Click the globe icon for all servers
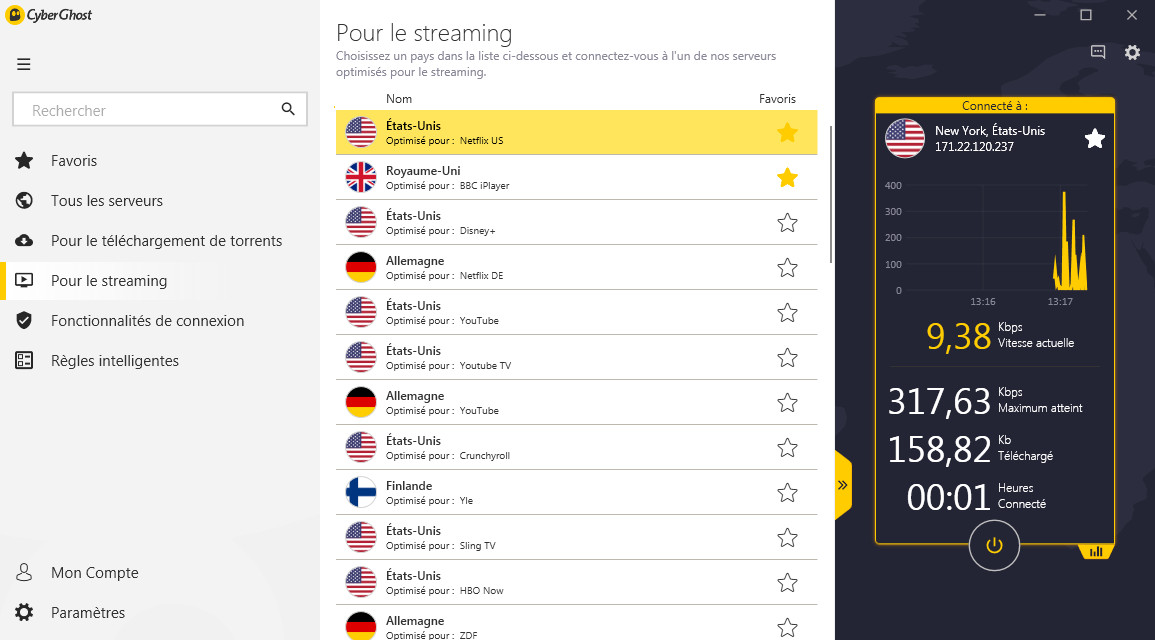Viewport: 1155px width, 640px height. point(24,200)
